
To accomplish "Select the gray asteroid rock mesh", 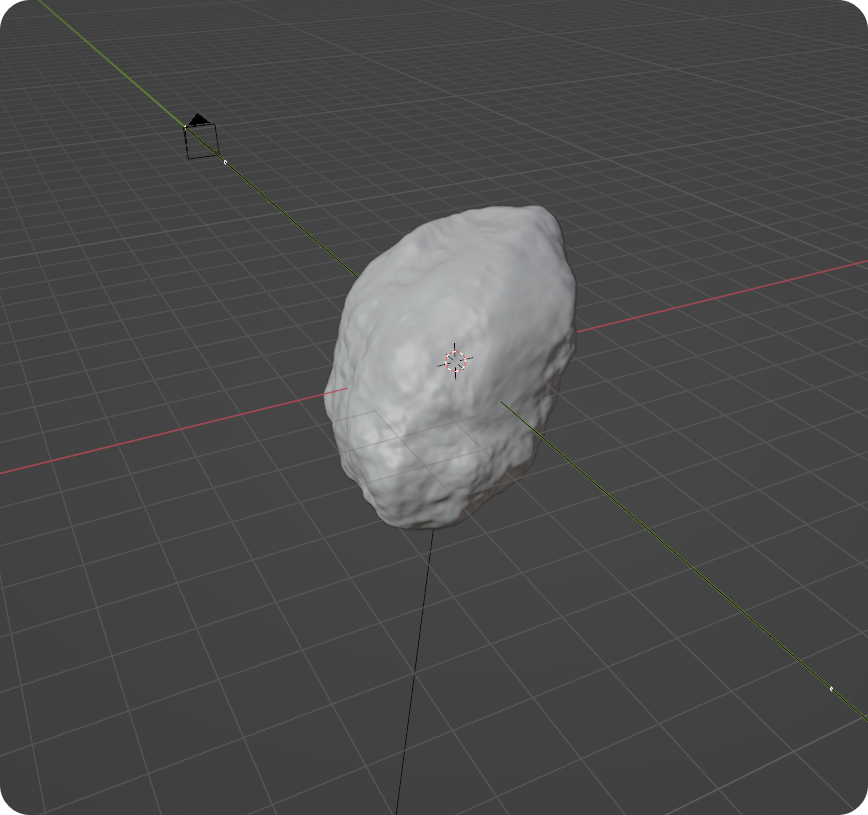I will [450, 367].
